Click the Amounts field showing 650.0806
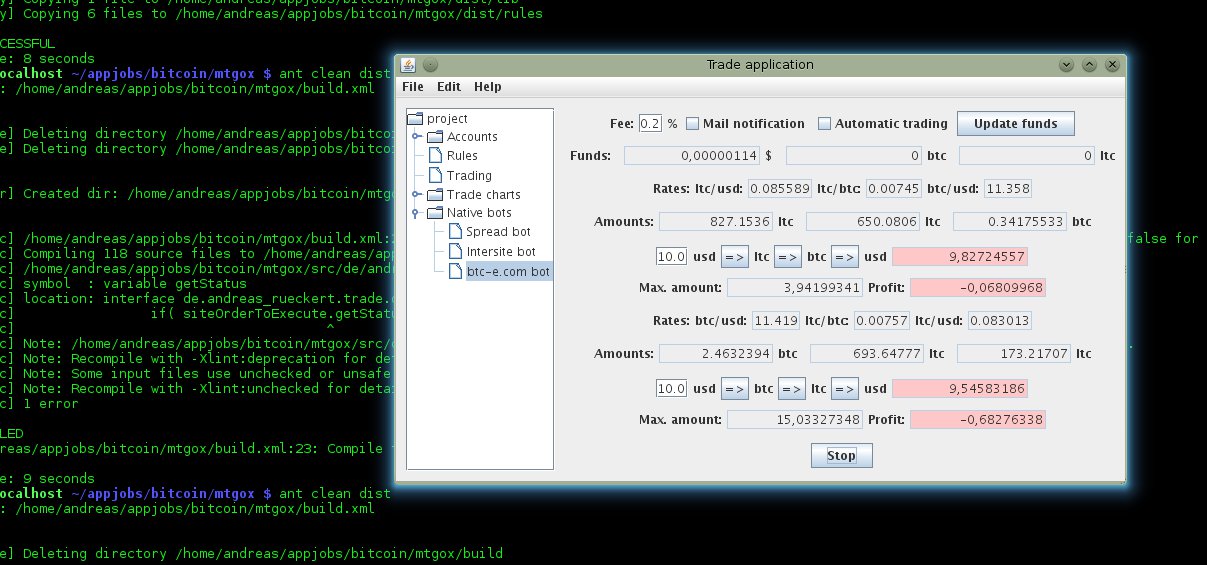Viewport: 1207px width, 565px height. [x=862, y=221]
